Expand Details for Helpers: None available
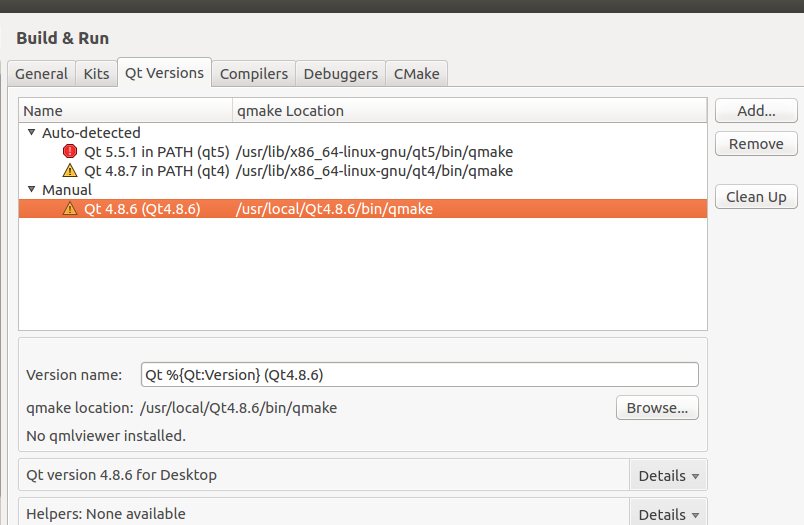The height and width of the screenshot is (525, 804). point(668,513)
